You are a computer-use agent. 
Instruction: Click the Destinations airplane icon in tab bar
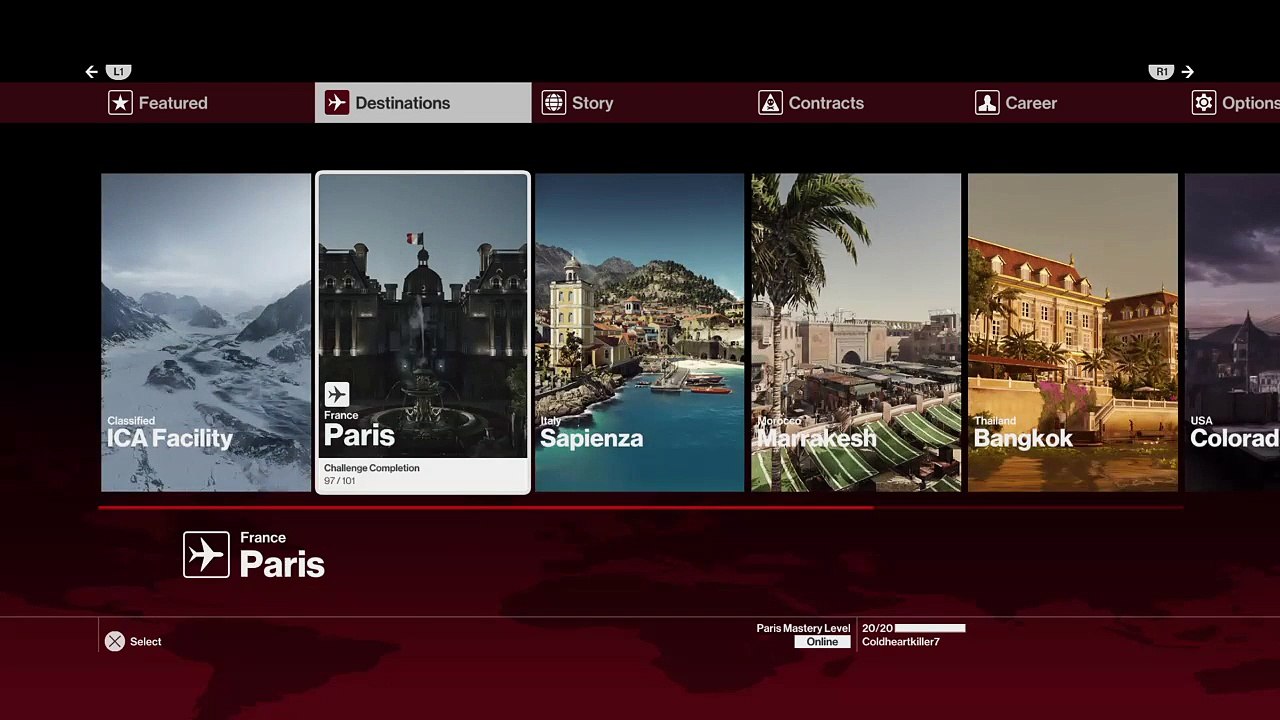click(x=337, y=103)
